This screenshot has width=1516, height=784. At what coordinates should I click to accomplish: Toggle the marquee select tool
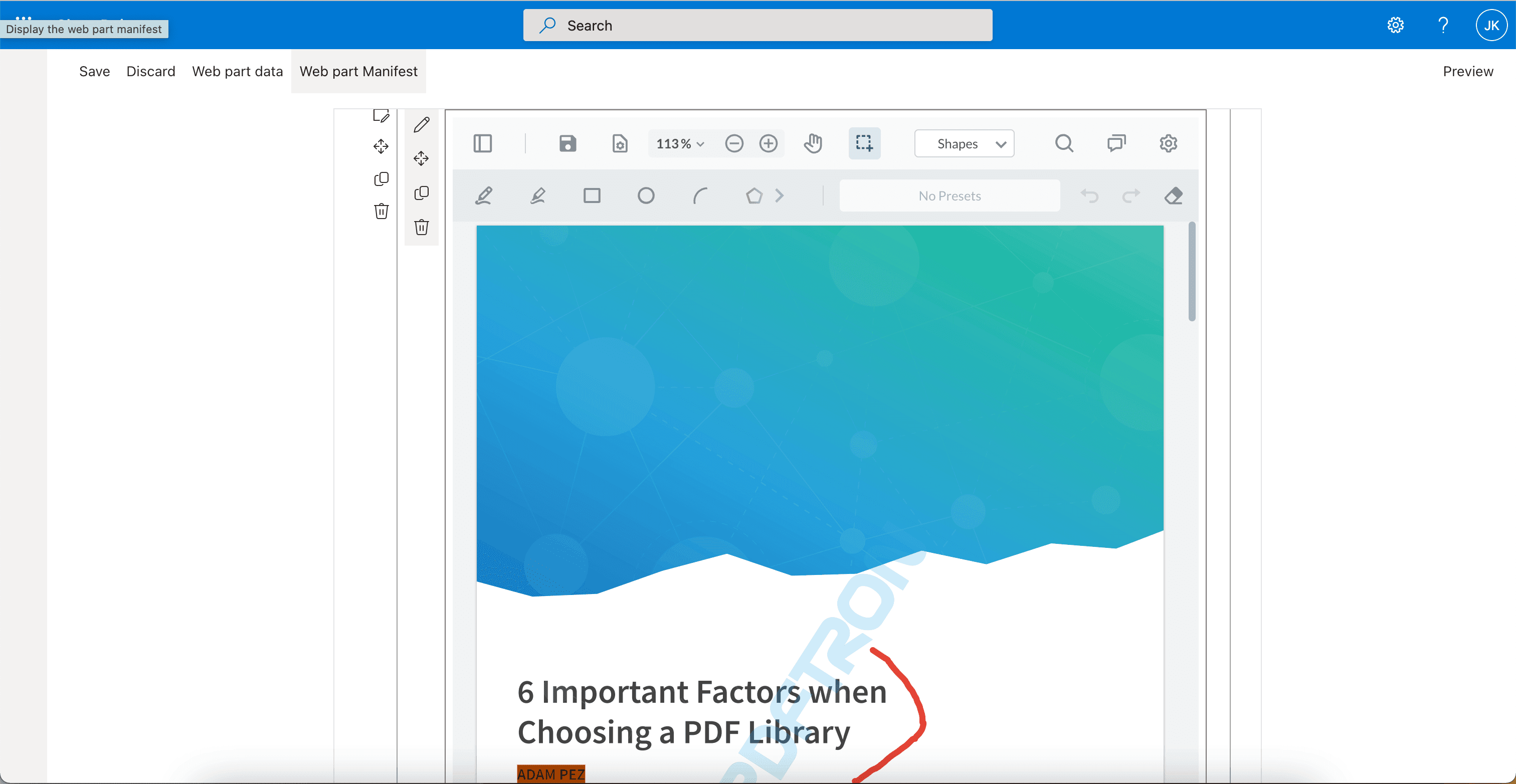pyautogui.click(x=864, y=143)
